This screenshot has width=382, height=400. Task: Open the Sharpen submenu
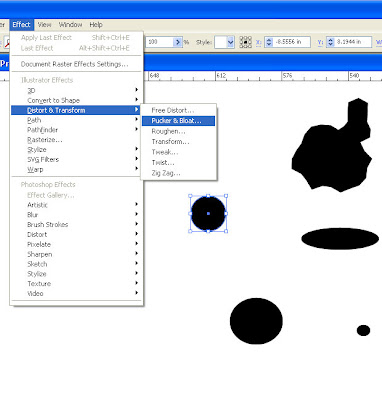click(76, 254)
